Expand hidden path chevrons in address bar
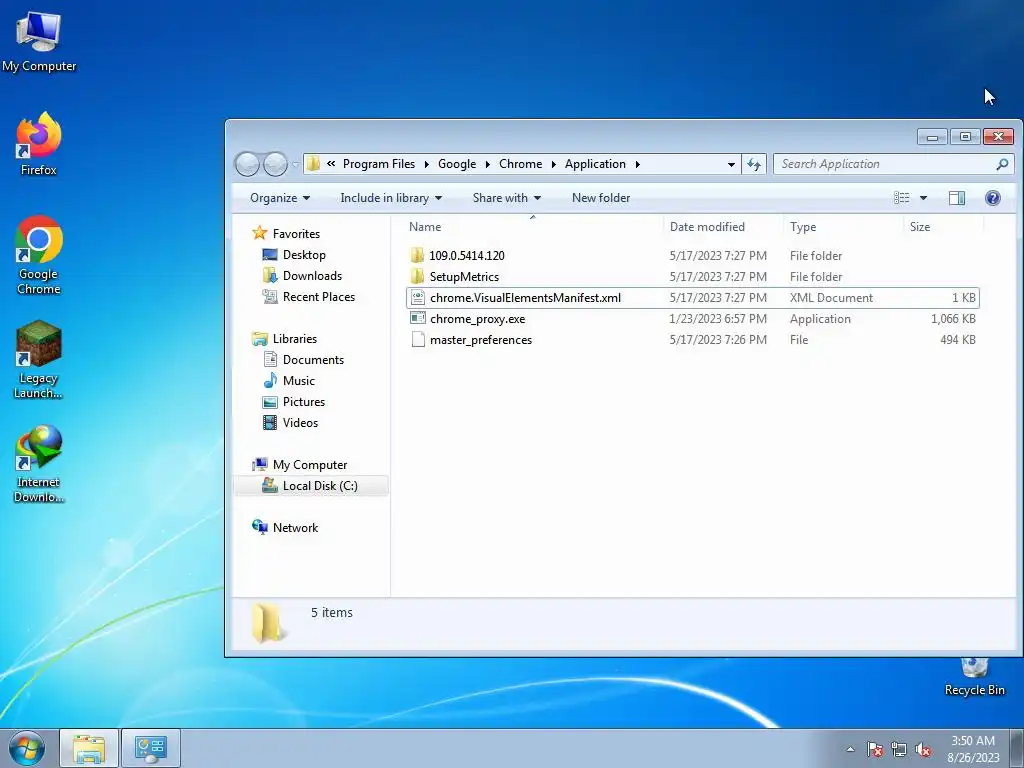1024x768 pixels. 331,164
